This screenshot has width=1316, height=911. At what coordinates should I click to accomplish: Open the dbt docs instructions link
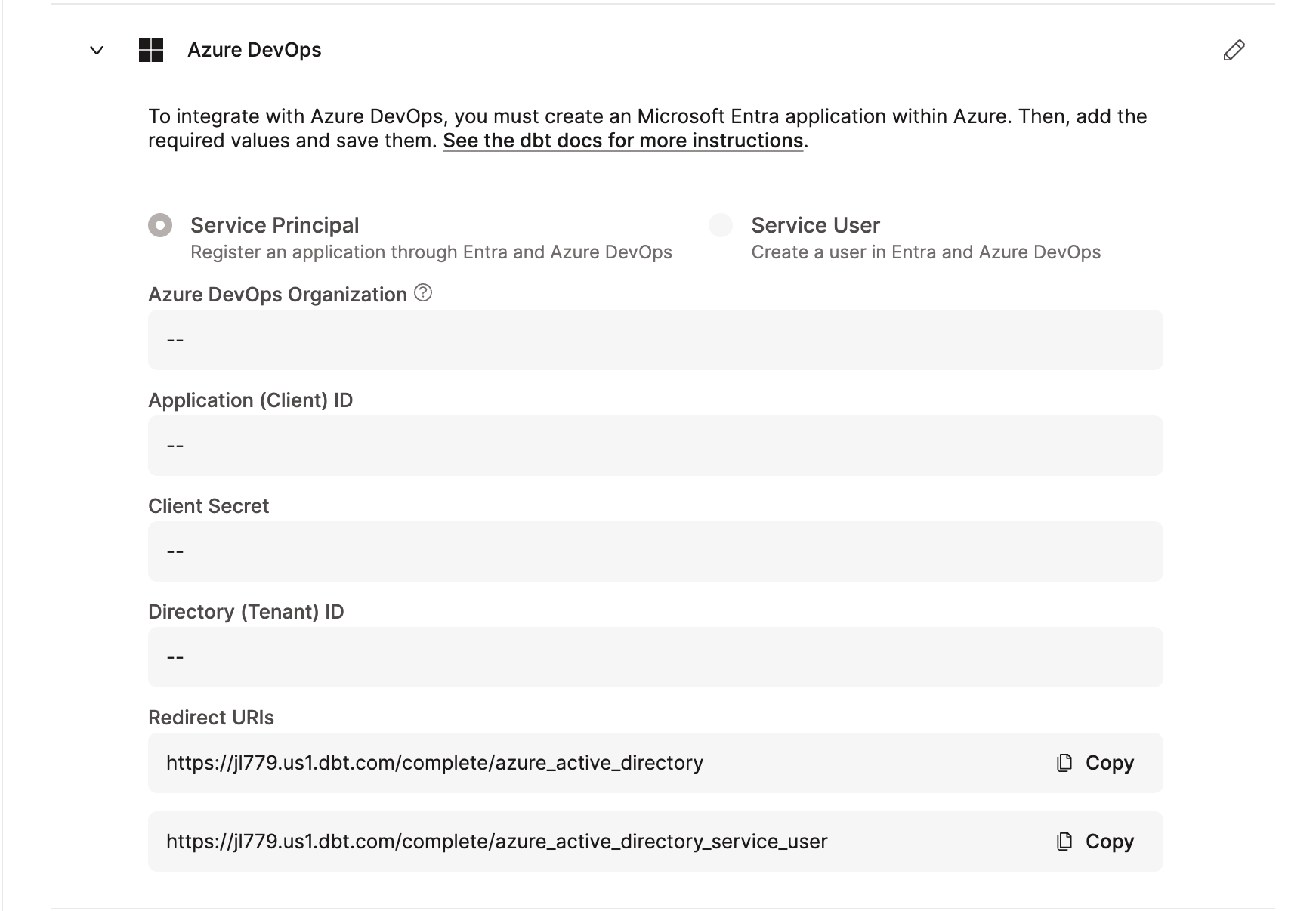(x=623, y=140)
